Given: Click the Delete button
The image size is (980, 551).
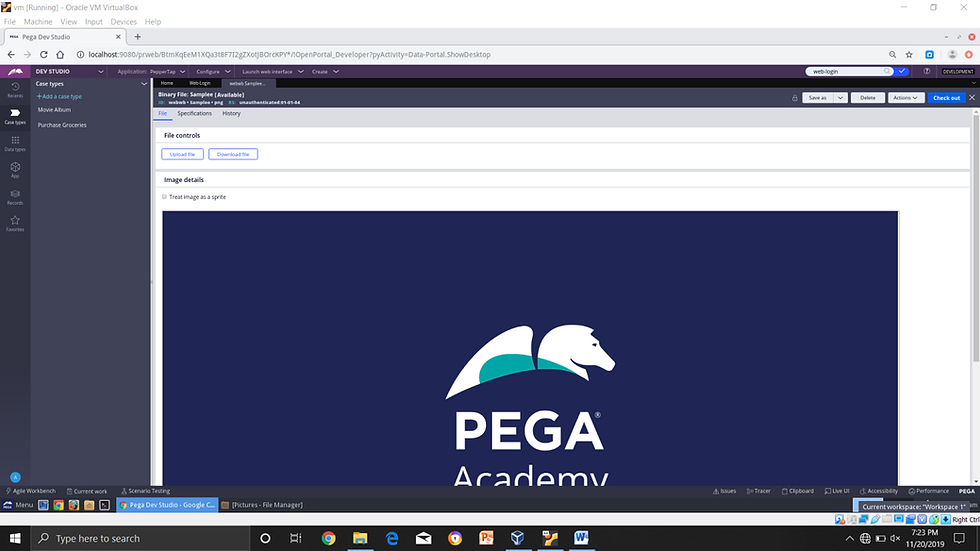Looking at the screenshot, I should [868, 97].
